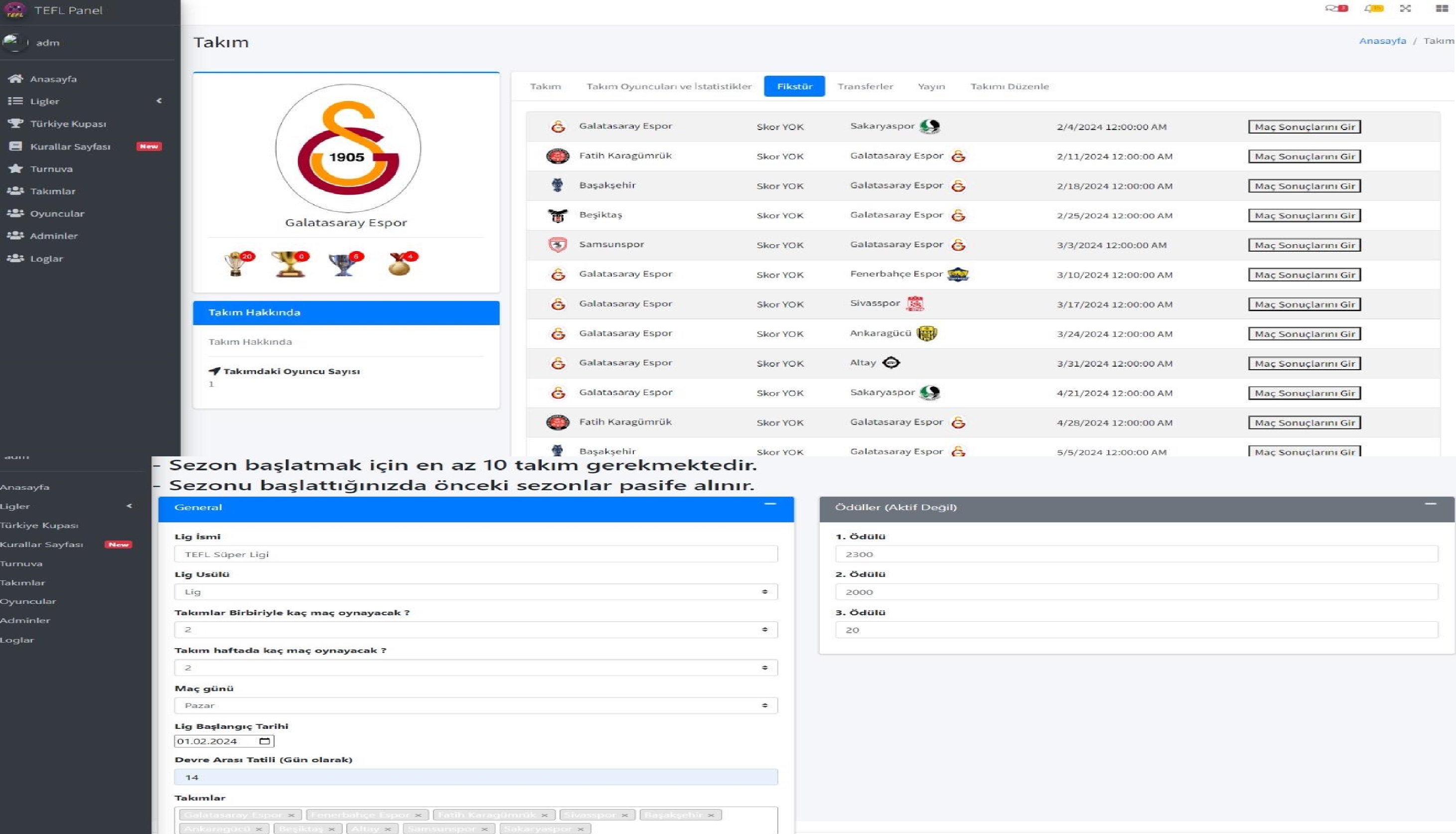Viewport: 1456px width, 834px height.
Task: Click the house icon beside Anasayfa
Action: pos(15,79)
